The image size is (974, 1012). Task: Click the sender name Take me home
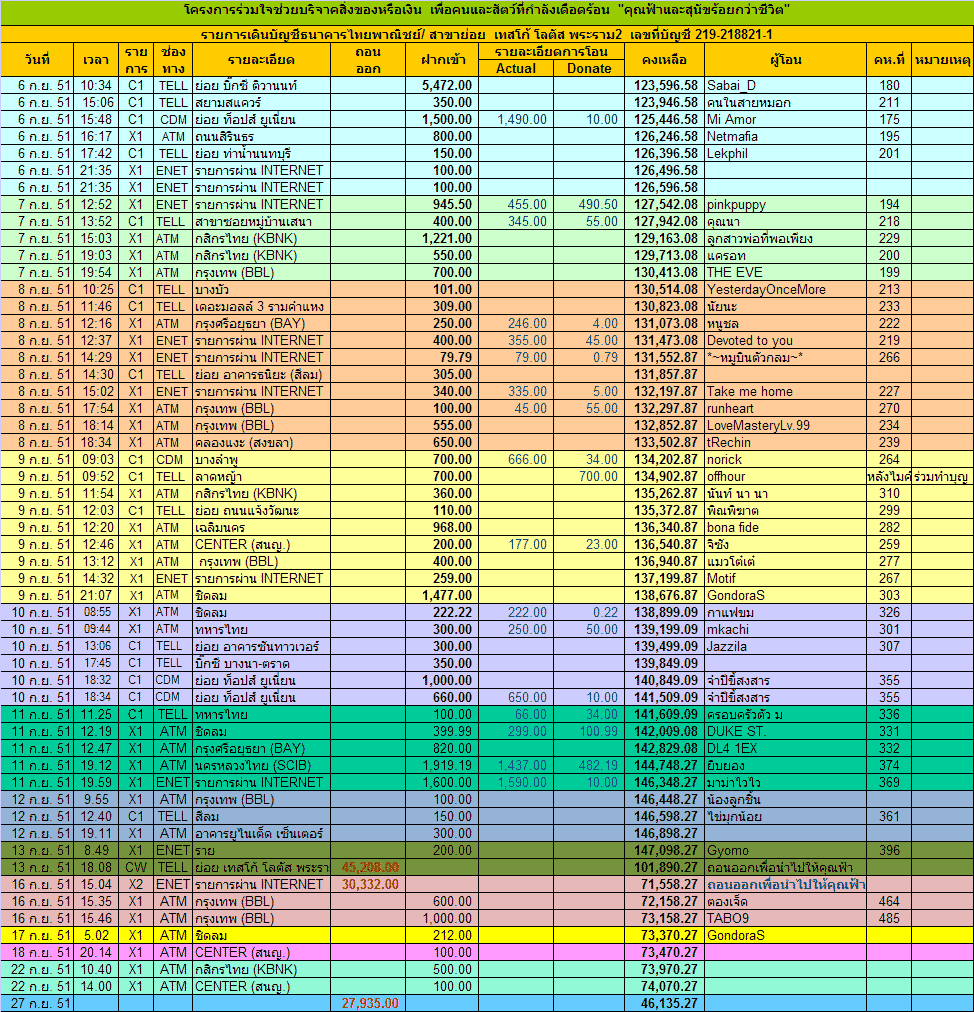coord(749,391)
